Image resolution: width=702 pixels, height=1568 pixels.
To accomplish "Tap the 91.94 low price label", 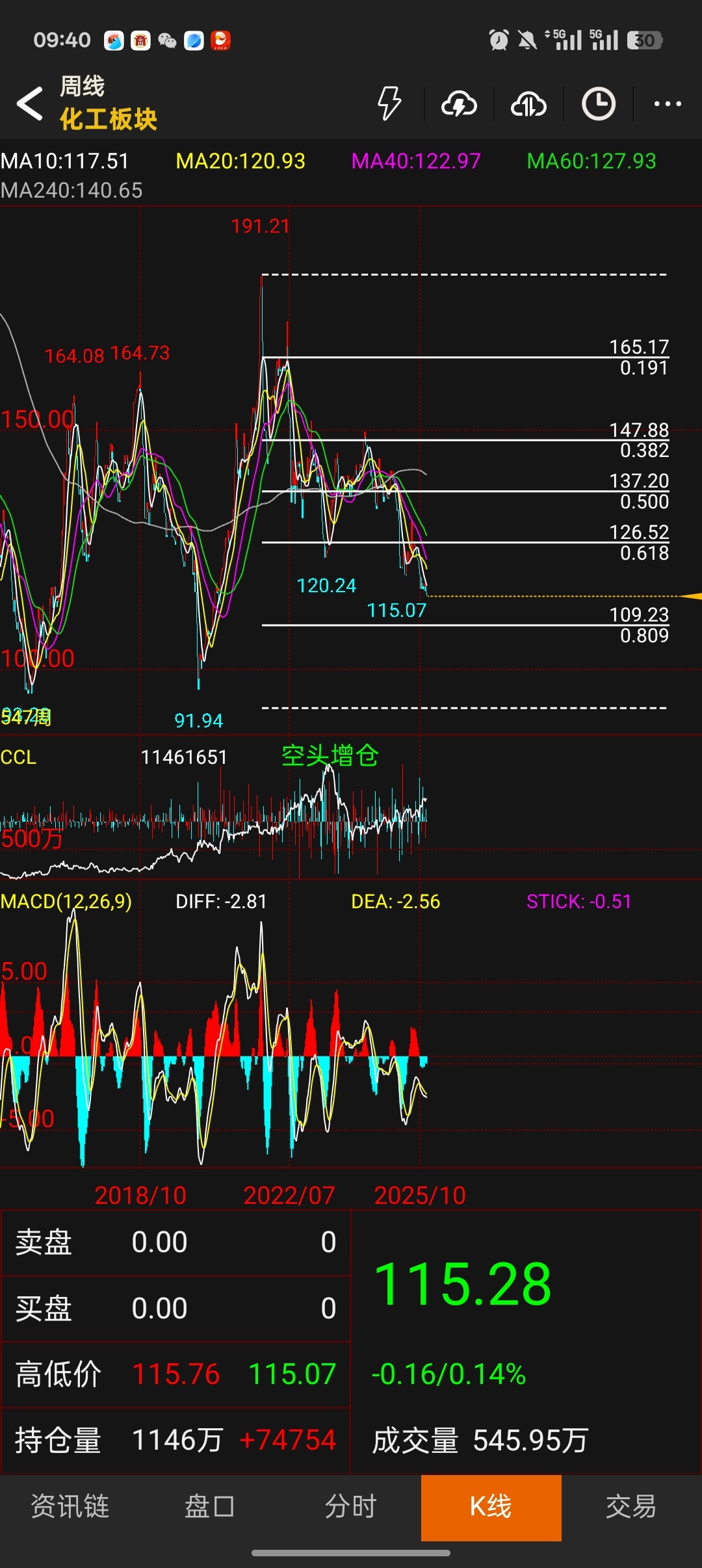I will pos(198,721).
